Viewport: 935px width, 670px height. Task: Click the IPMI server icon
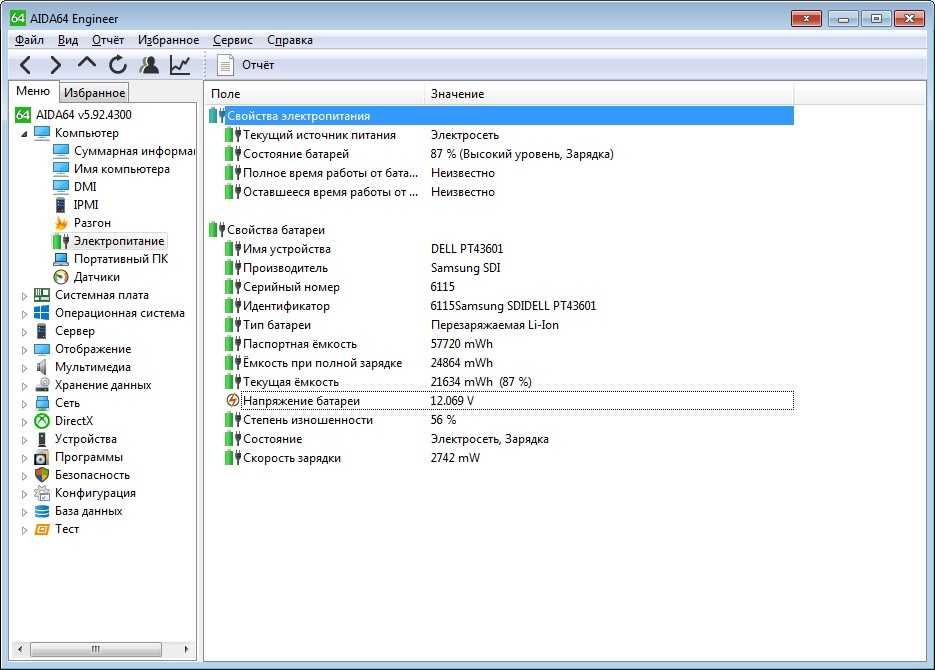[x=60, y=205]
